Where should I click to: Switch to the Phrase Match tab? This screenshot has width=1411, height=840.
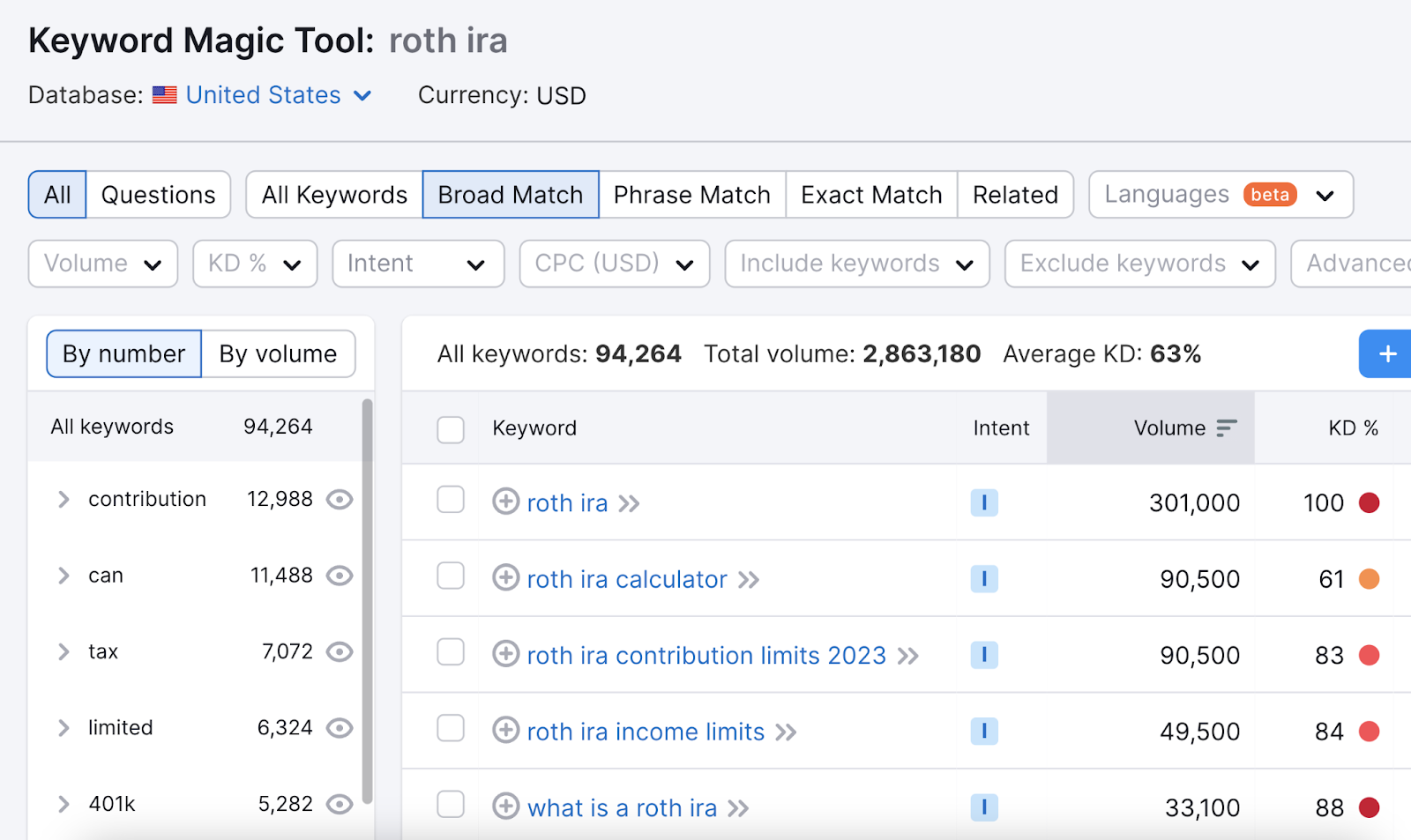pos(691,195)
